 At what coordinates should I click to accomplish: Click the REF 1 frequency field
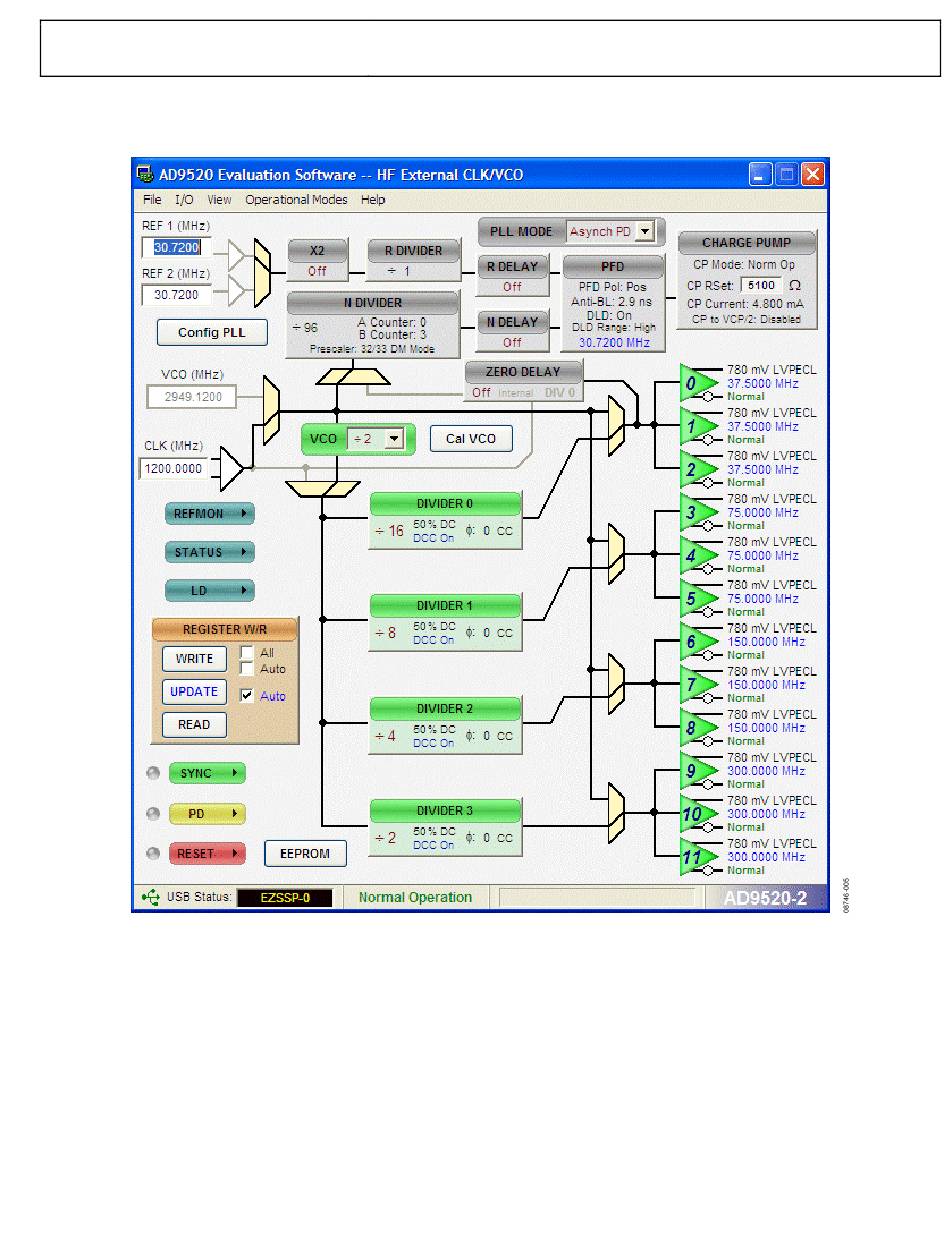(x=176, y=247)
